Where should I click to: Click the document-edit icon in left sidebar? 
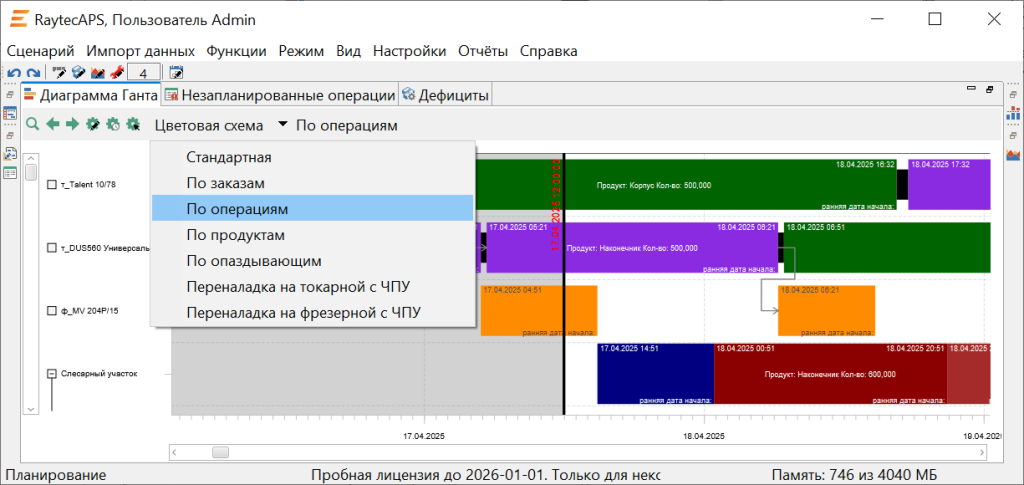coord(10,154)
